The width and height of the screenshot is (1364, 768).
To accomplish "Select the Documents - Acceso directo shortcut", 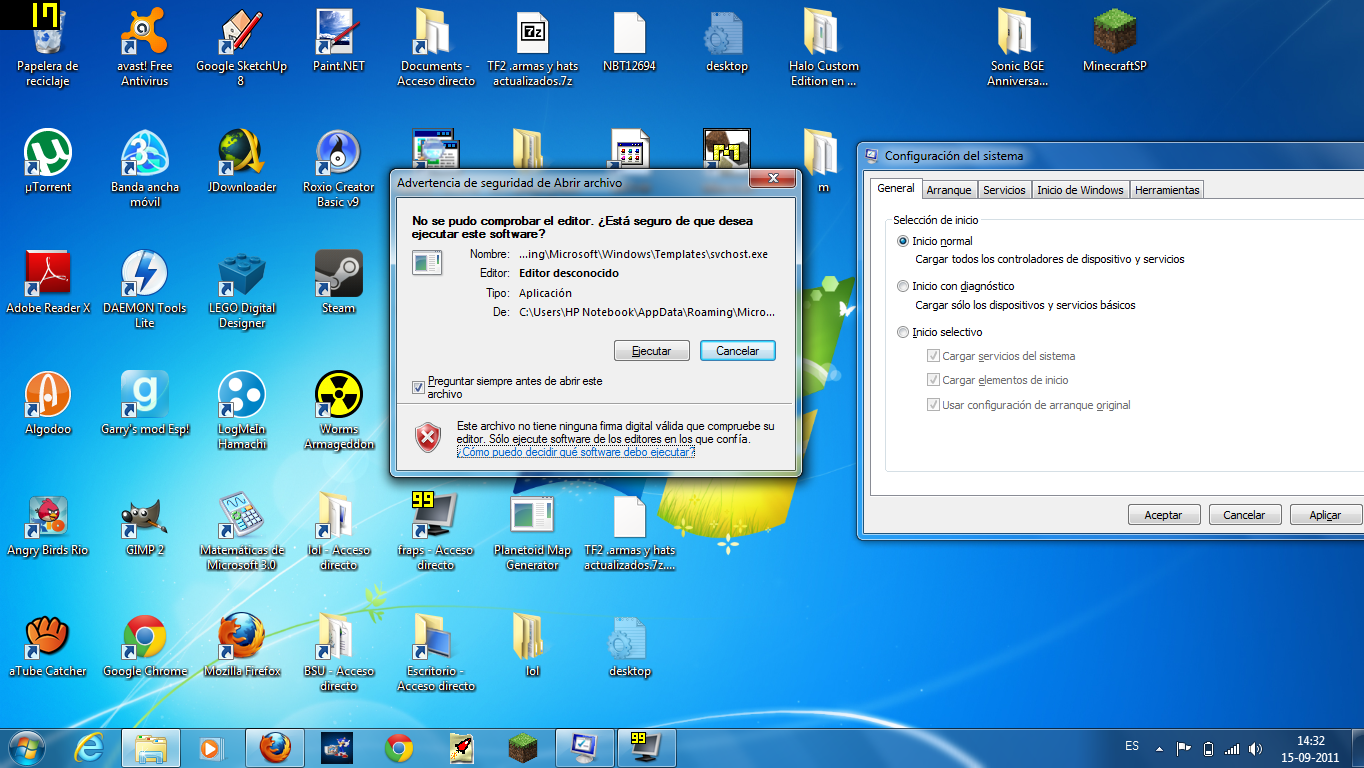I will click(435, 48).
